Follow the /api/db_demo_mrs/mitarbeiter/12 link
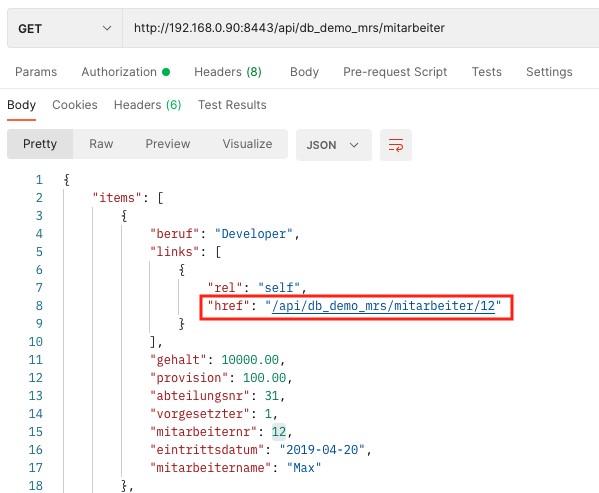Image resolution: width=599 pixels, height=493 pixels. (383, 306)
